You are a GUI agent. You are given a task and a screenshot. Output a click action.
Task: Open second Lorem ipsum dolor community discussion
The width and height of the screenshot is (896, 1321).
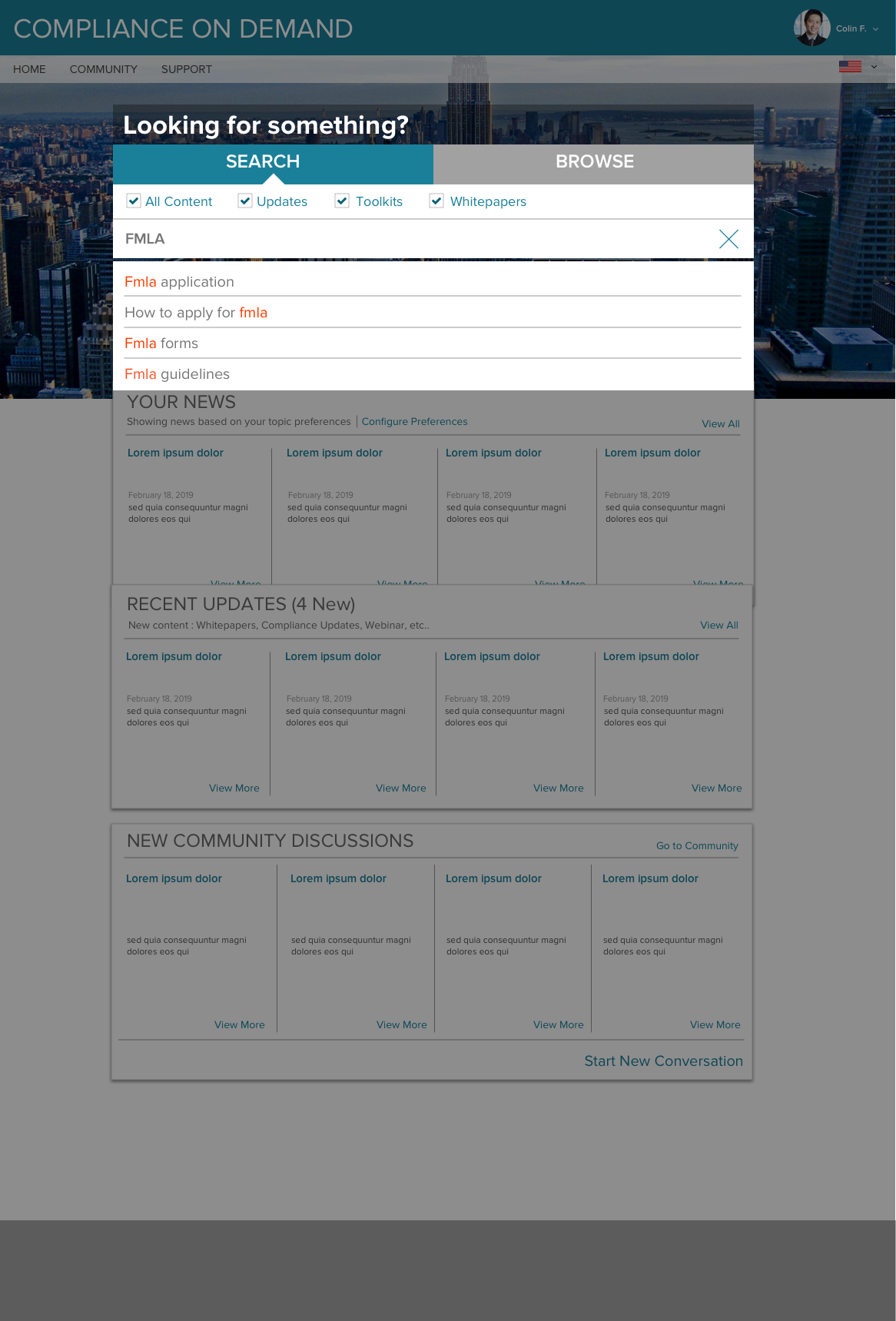[x=338, y=878]
